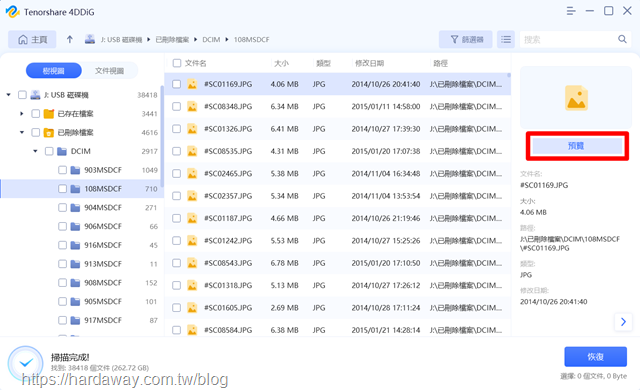
Task: Open the 906MSDCF folder in tree
Action: (103, 226)
